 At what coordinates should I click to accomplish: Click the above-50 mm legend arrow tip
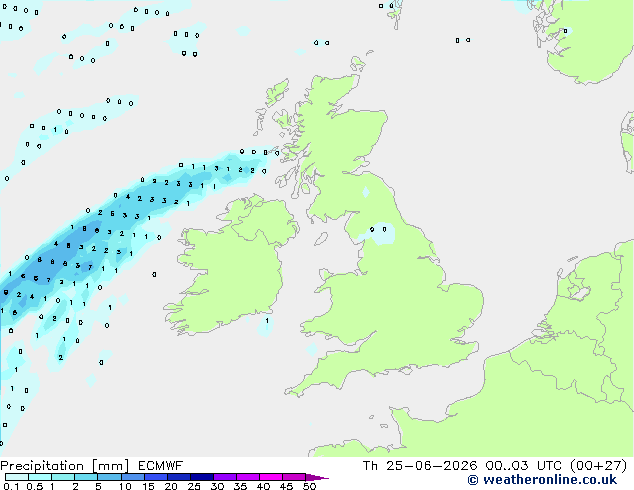[x=317, y=477]
